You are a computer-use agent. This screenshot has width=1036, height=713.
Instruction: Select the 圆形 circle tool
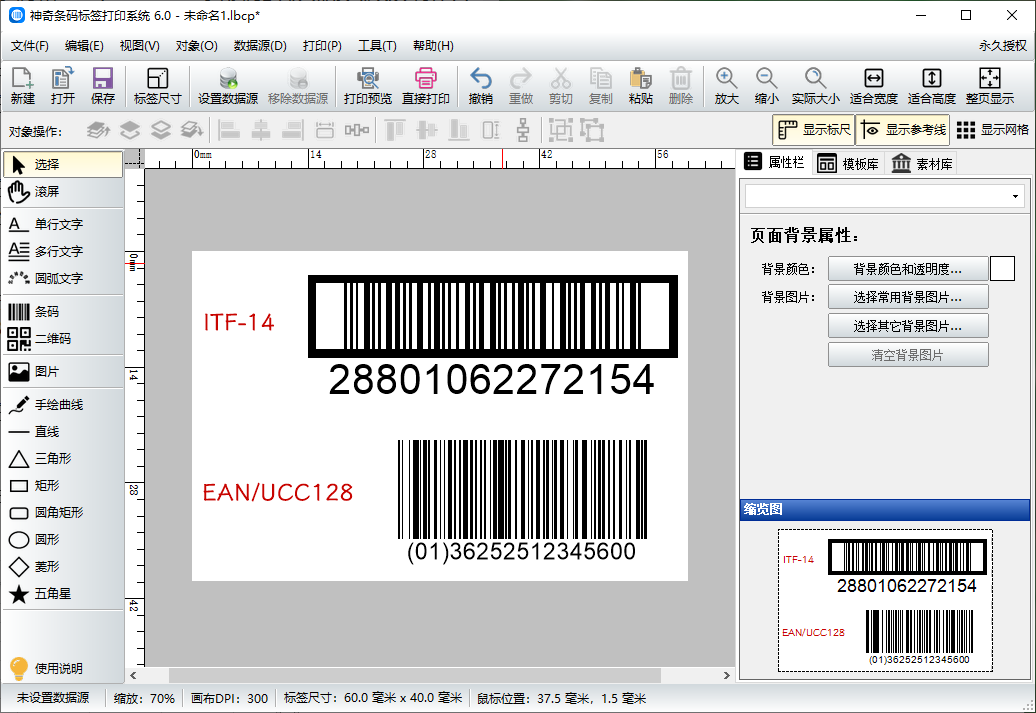coord(63,540)
